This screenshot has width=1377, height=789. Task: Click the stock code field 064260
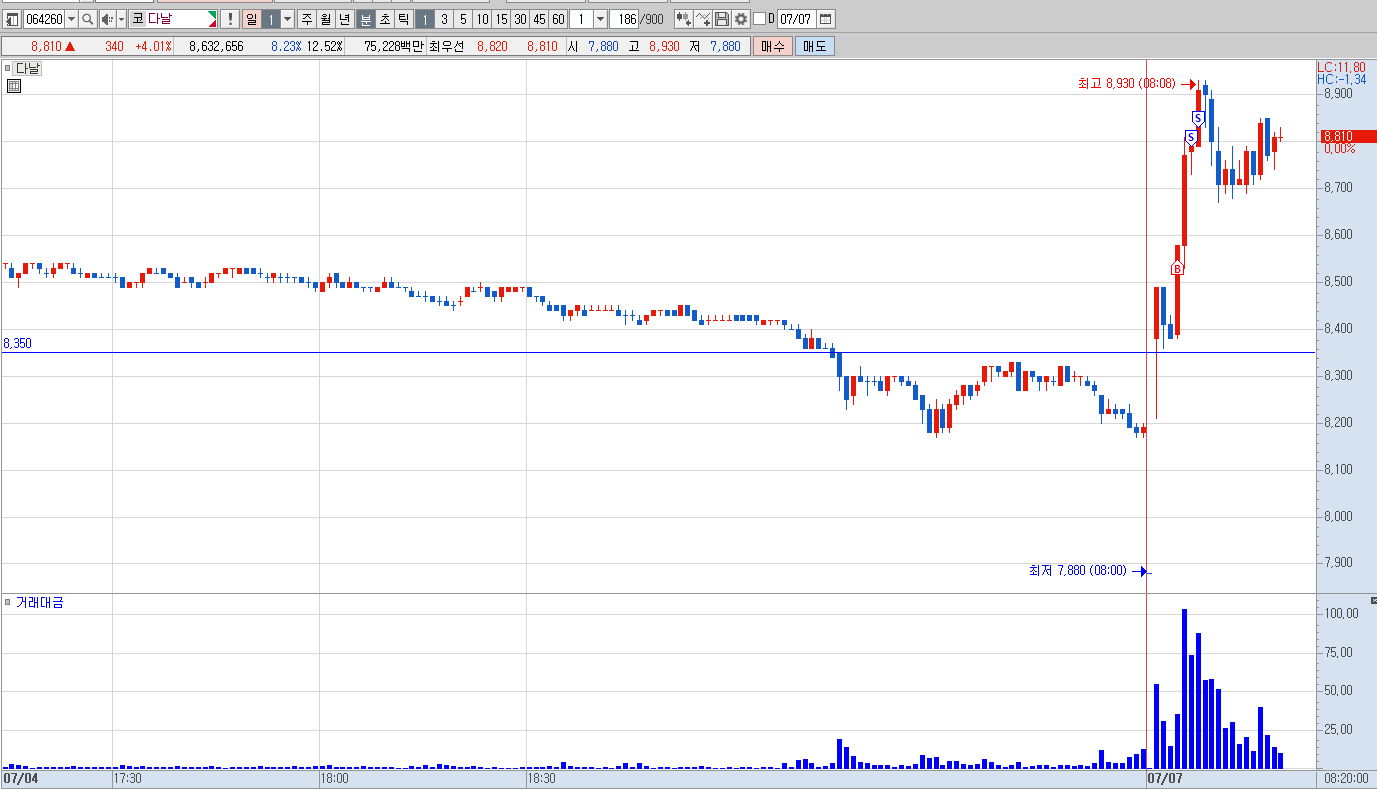[x=44, y=19]
